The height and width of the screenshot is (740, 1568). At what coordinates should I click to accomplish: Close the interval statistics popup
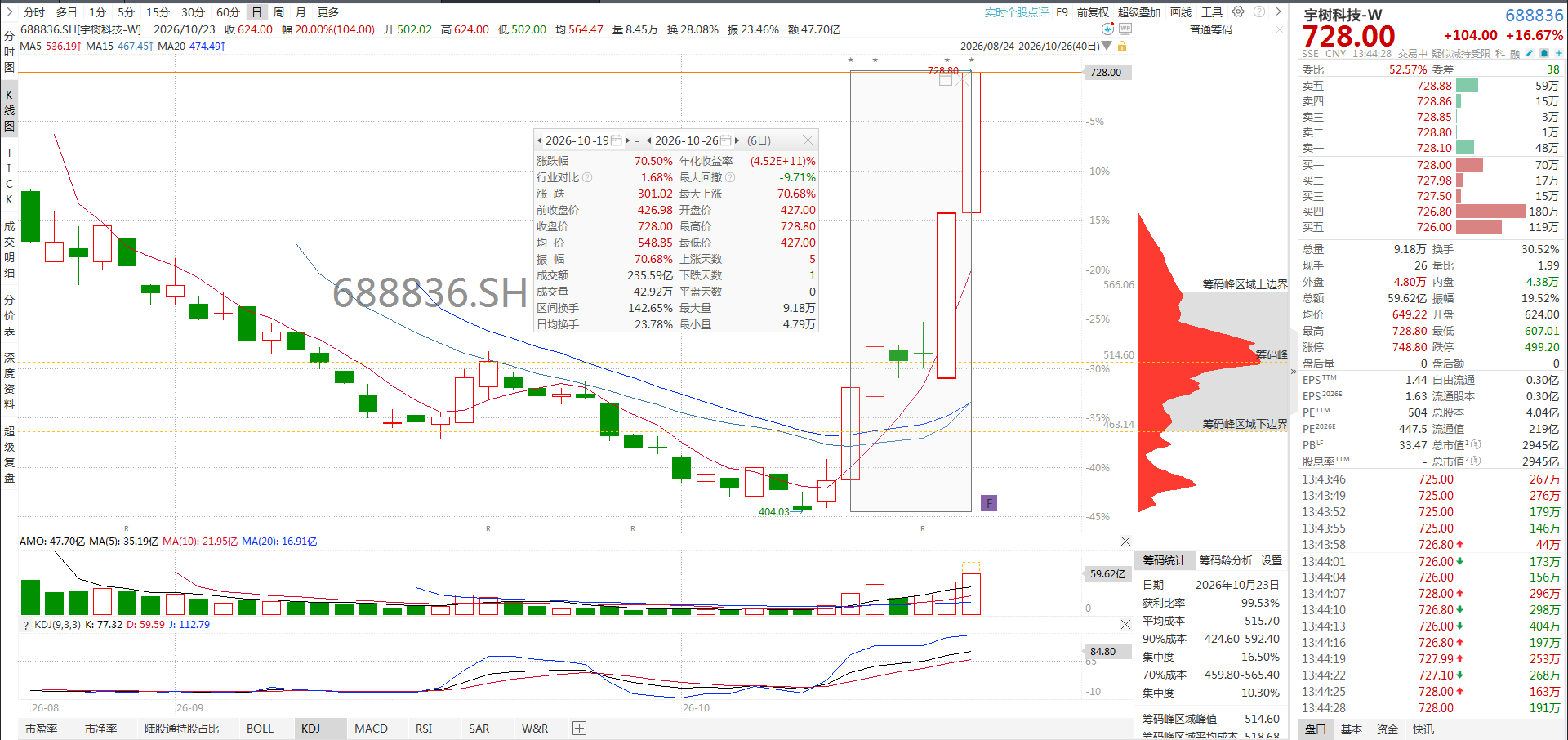click(808, 140)
